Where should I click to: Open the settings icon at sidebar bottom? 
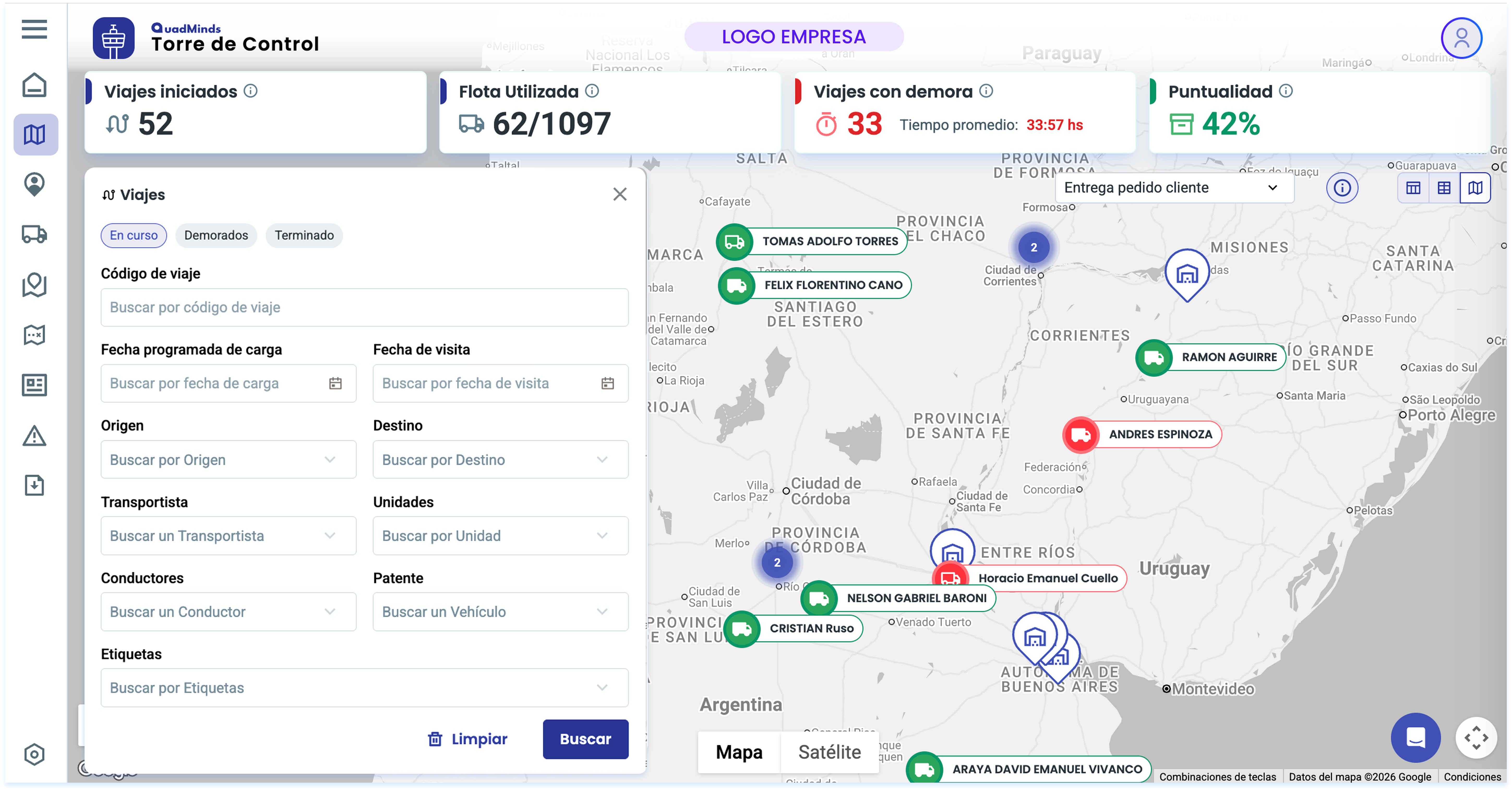[34, 754]
